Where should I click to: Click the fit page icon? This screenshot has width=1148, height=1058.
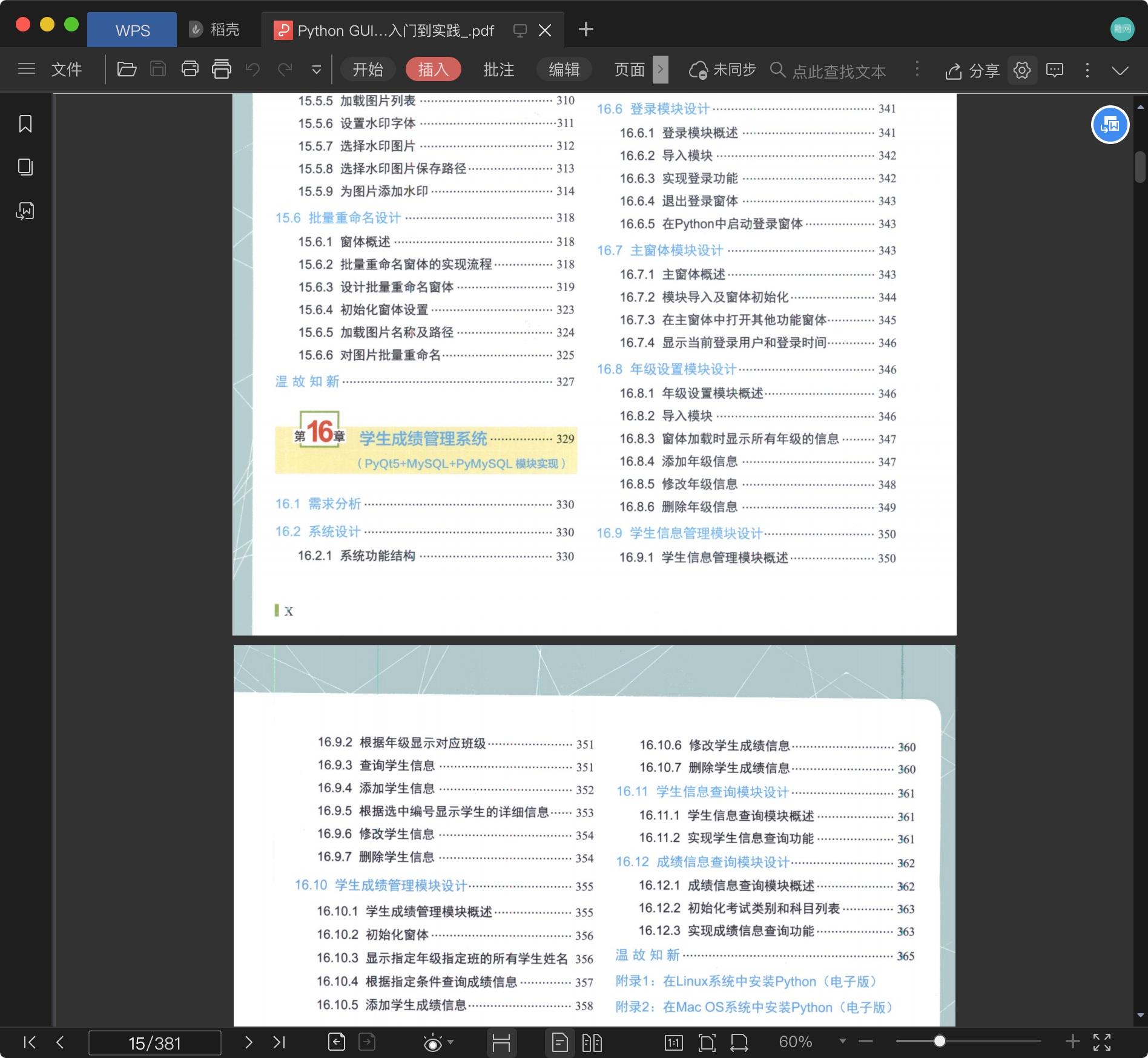coord(707,1042)
